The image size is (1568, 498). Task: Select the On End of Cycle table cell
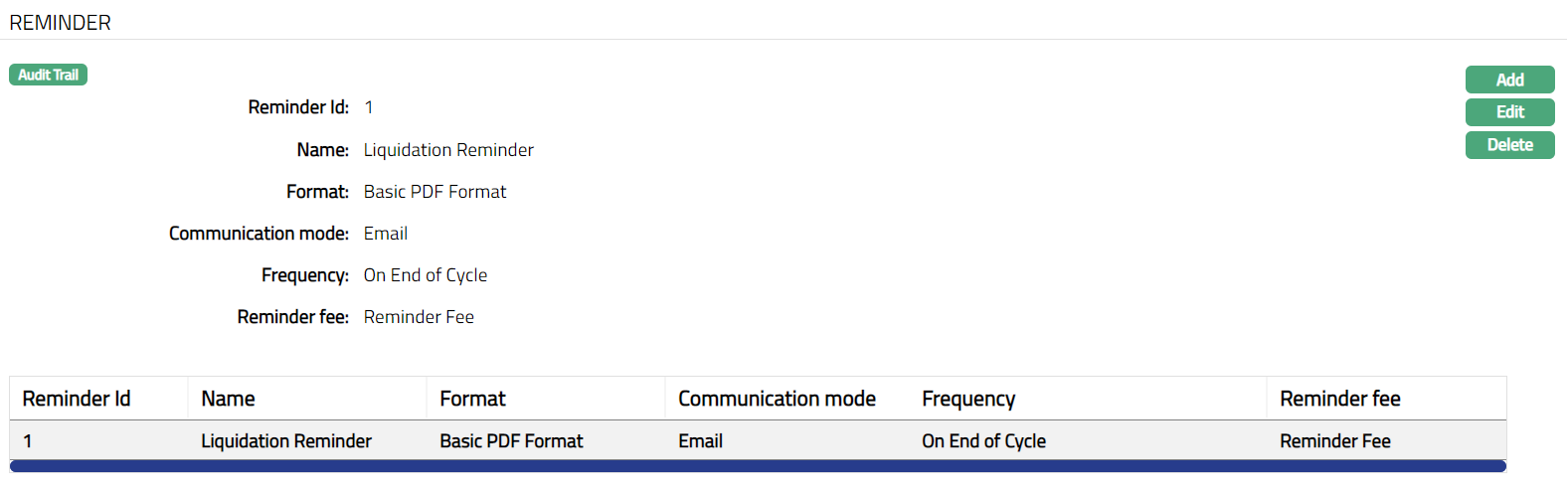[x=983, y=441]
